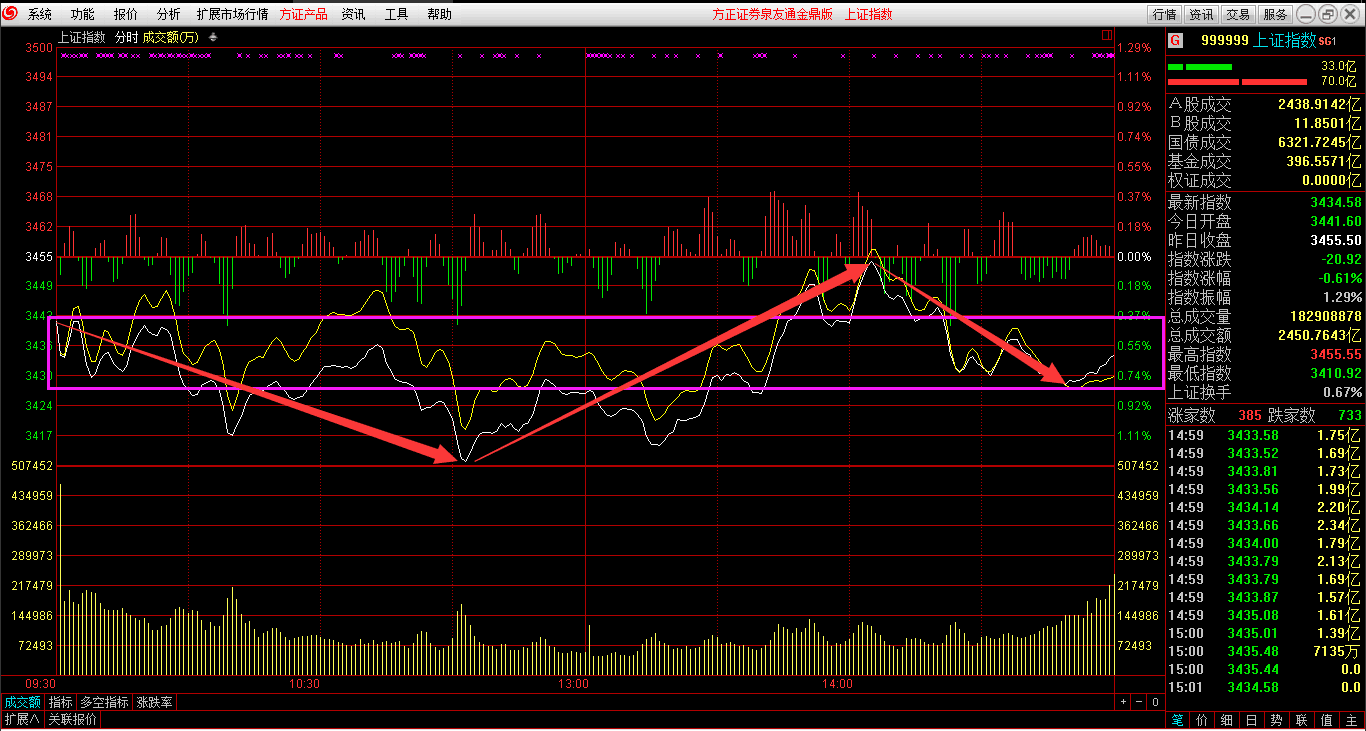This screenshot has width=1366, height=731.
Task: Click the red swirl application logo
Action: pos(10,14)
